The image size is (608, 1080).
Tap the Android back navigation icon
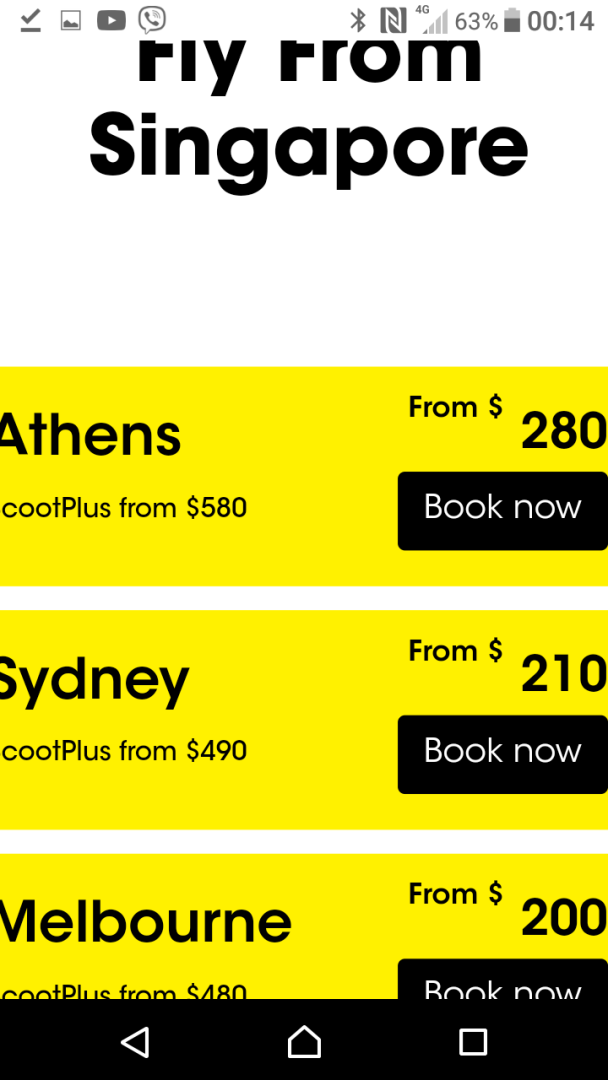tap(136, 1041)
